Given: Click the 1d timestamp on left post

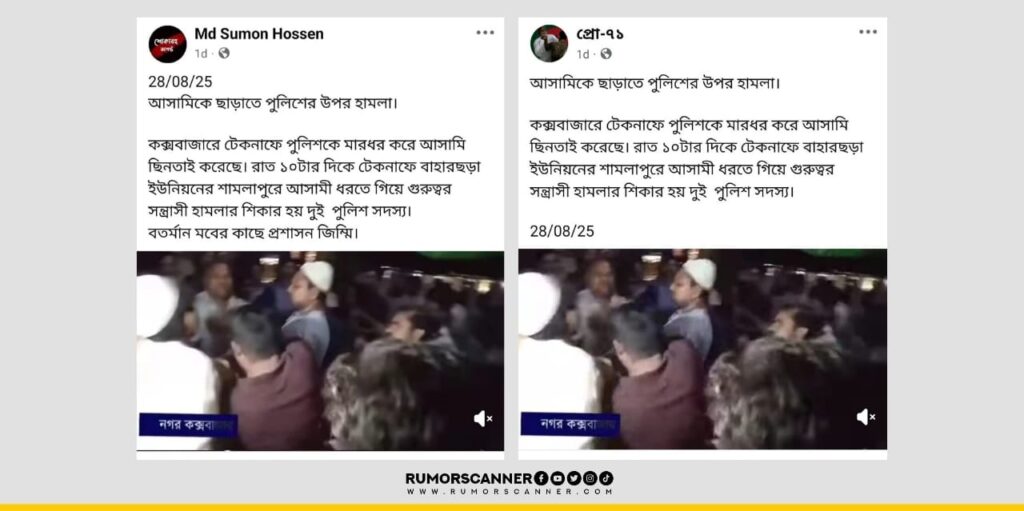Looking at the screenshot, I should (201, 54).
